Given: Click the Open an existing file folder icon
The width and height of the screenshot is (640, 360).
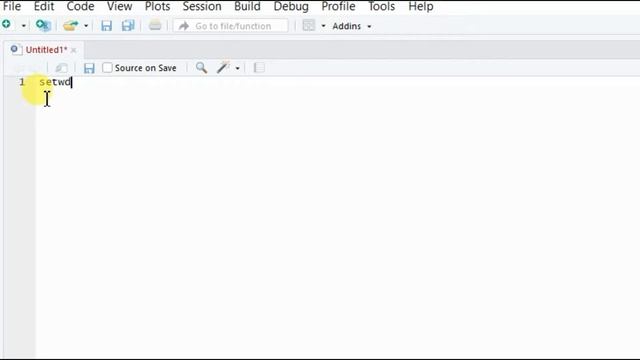Looking at the screenshot, I should 71,26.
